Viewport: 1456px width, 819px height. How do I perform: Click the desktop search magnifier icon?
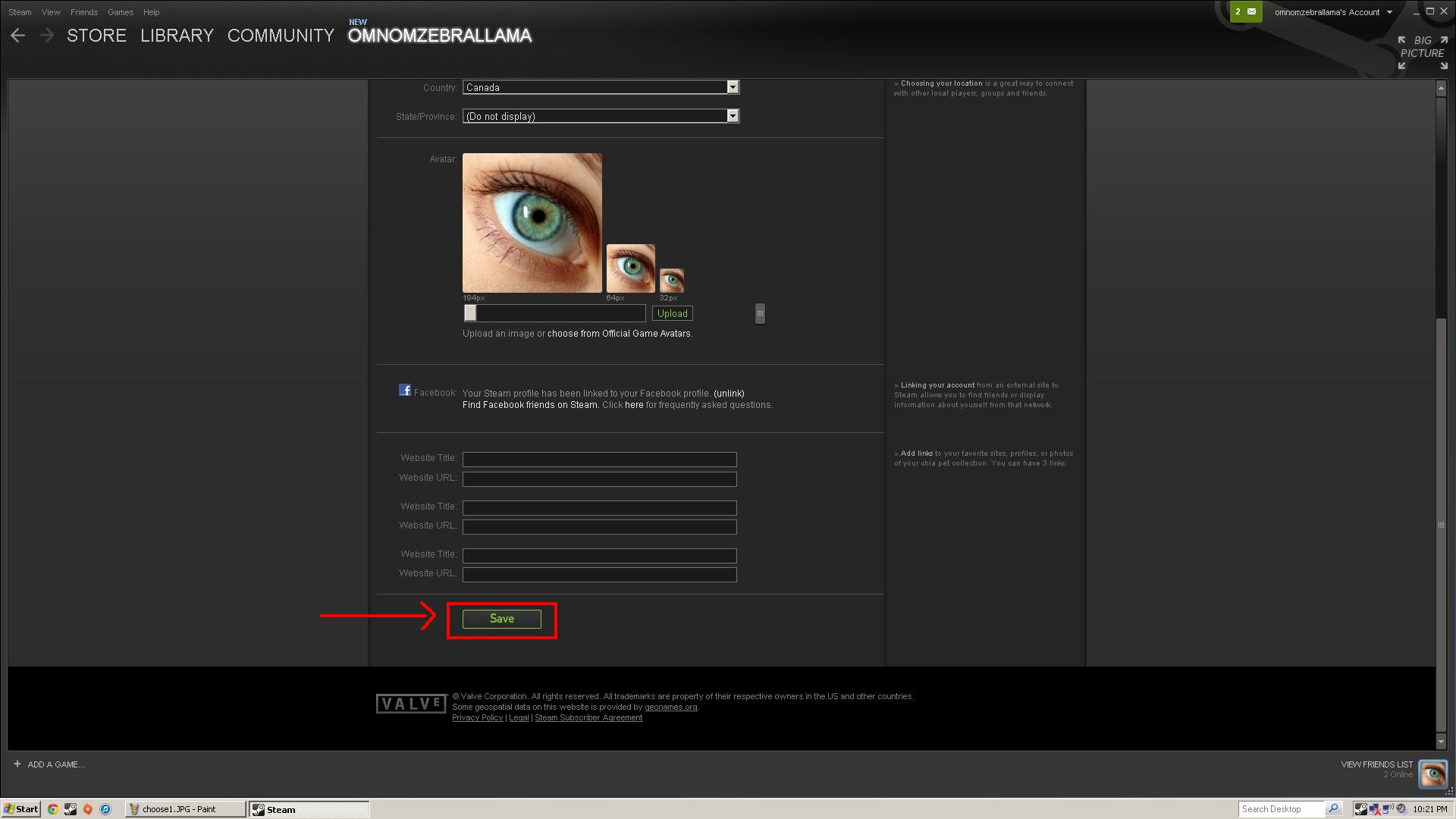[1333, 809]
